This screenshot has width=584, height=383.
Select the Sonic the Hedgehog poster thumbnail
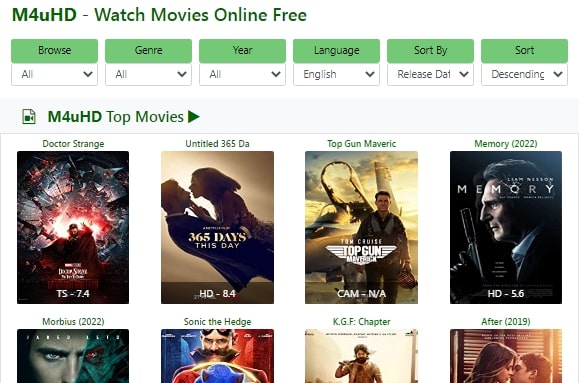pos(218,356)
